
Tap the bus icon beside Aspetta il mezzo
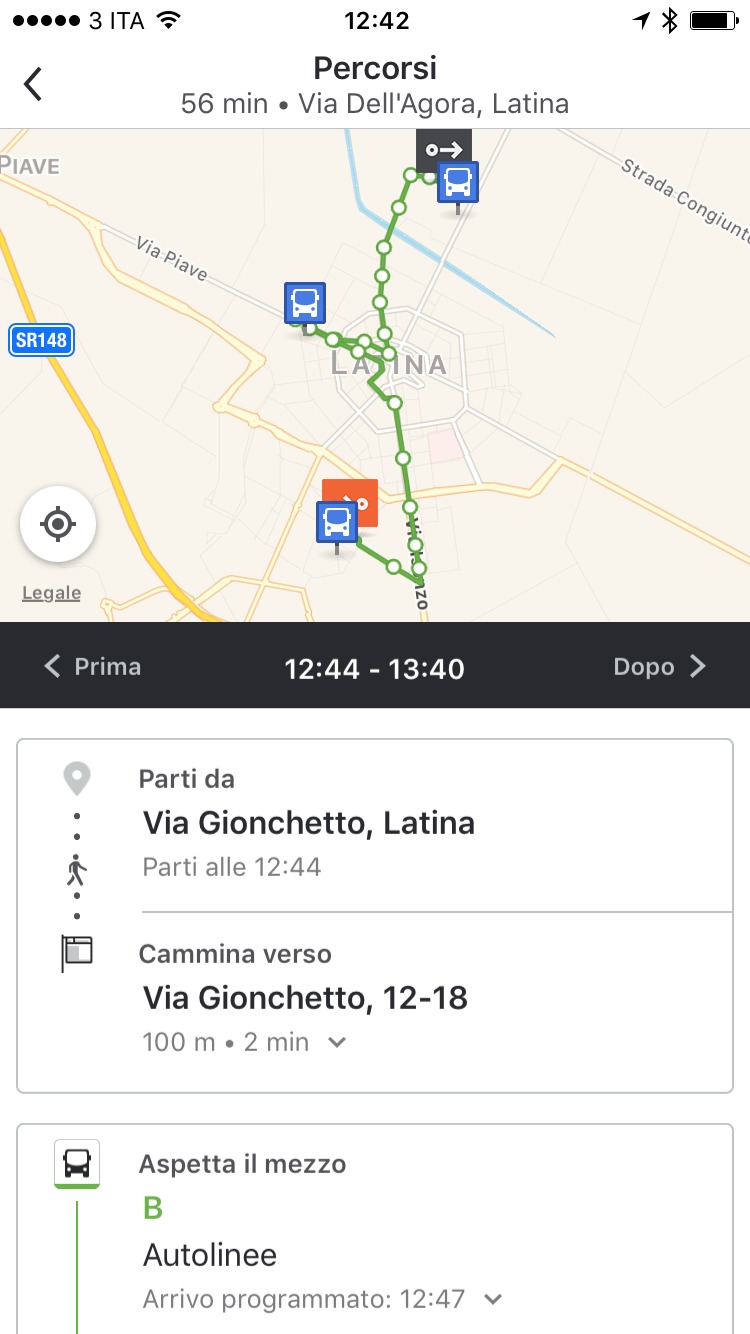coord(77,1163)
